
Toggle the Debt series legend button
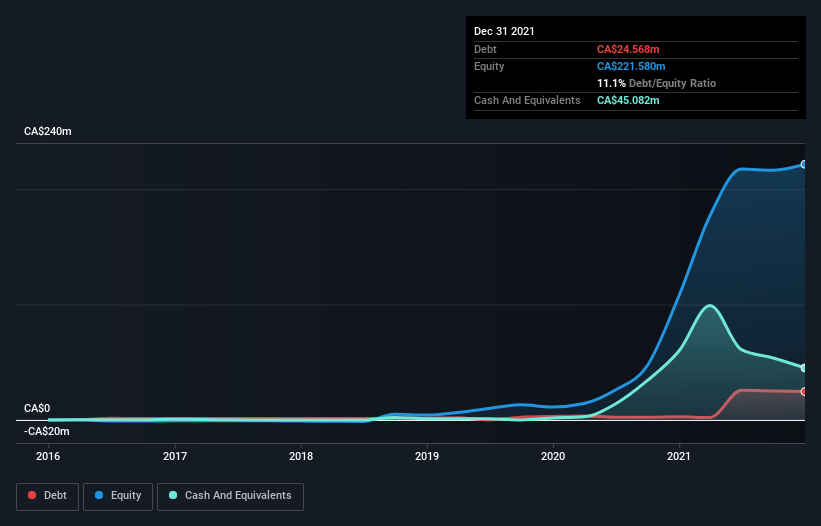[47, 496]
